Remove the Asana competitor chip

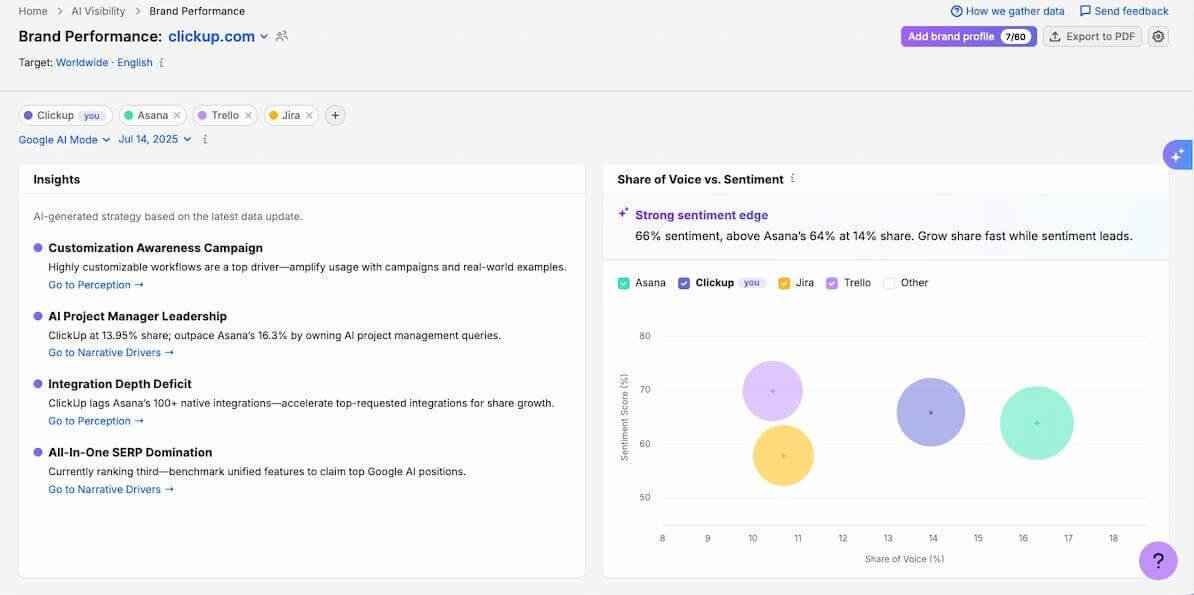tap(177, 116)
